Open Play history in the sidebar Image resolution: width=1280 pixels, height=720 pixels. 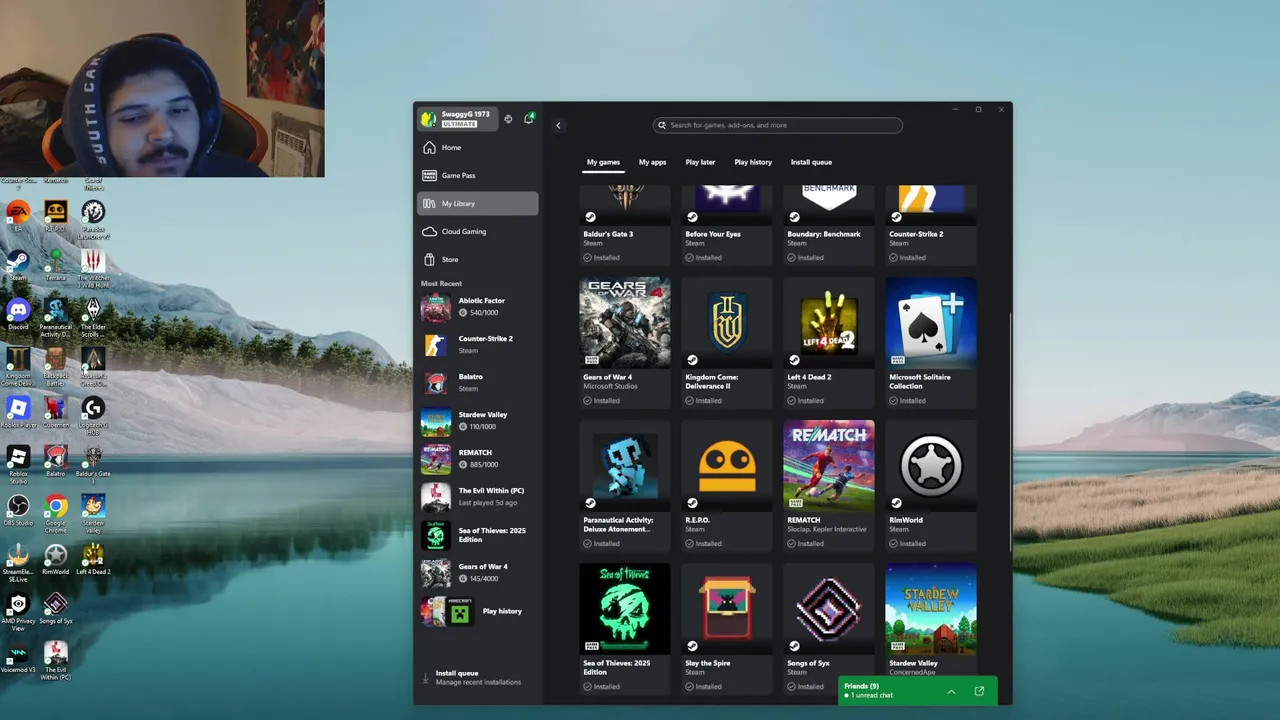click(x=477, y=611)
